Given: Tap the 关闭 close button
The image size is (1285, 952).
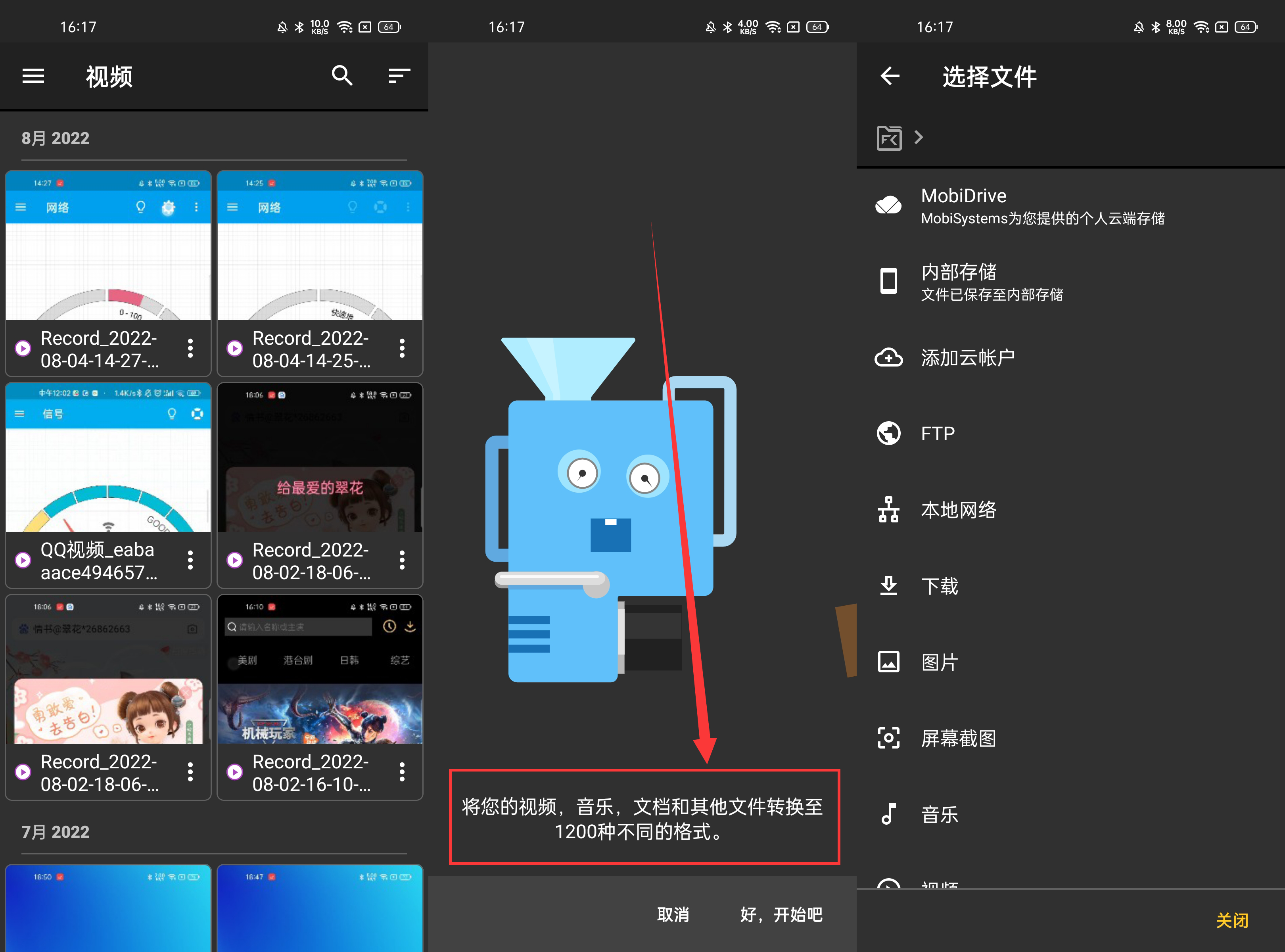Looking at the screenshot, I should 1232,920.
